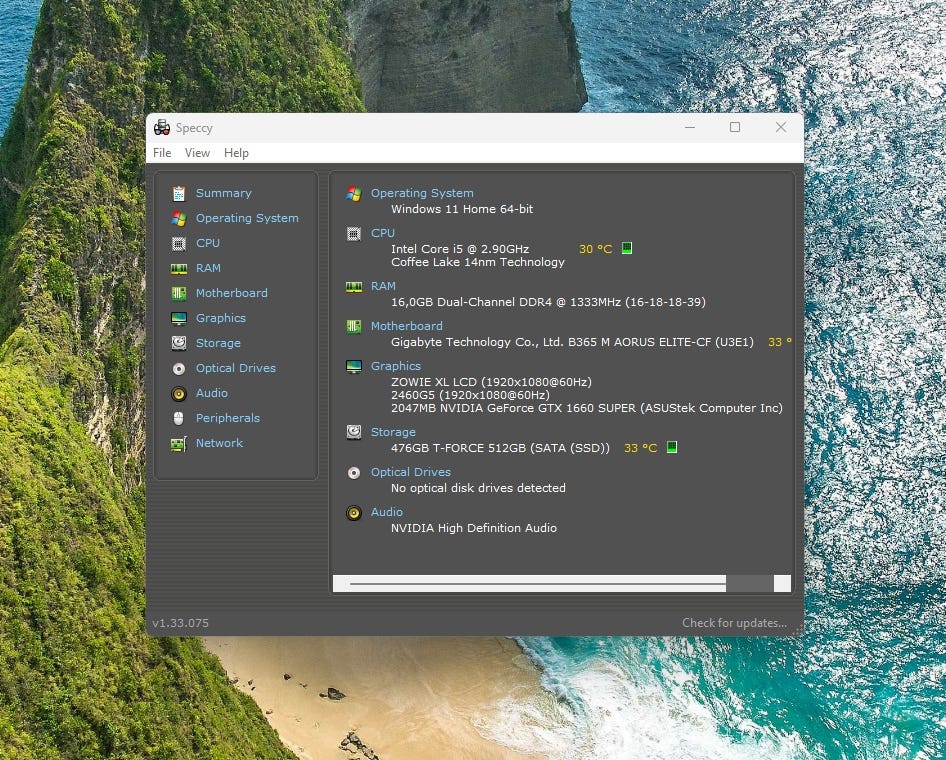Image resolution: width=946 pixels, height=760 pixels.
Task: Open the Help menu
Action: [236, 153]
